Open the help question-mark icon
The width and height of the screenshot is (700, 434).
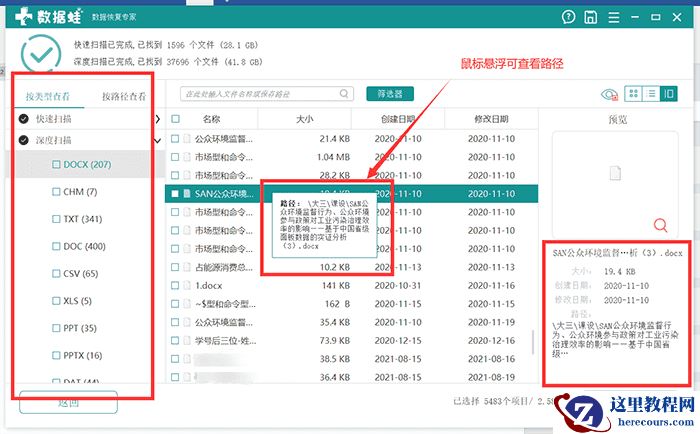click(x=568, y=17)
